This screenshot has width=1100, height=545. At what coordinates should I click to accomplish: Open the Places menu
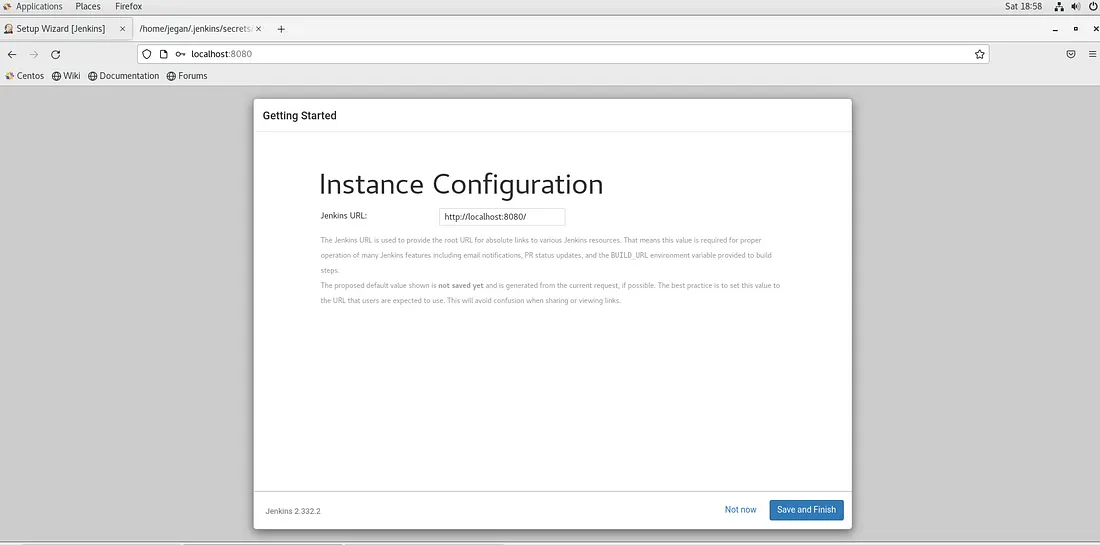(x=88, y=6)
